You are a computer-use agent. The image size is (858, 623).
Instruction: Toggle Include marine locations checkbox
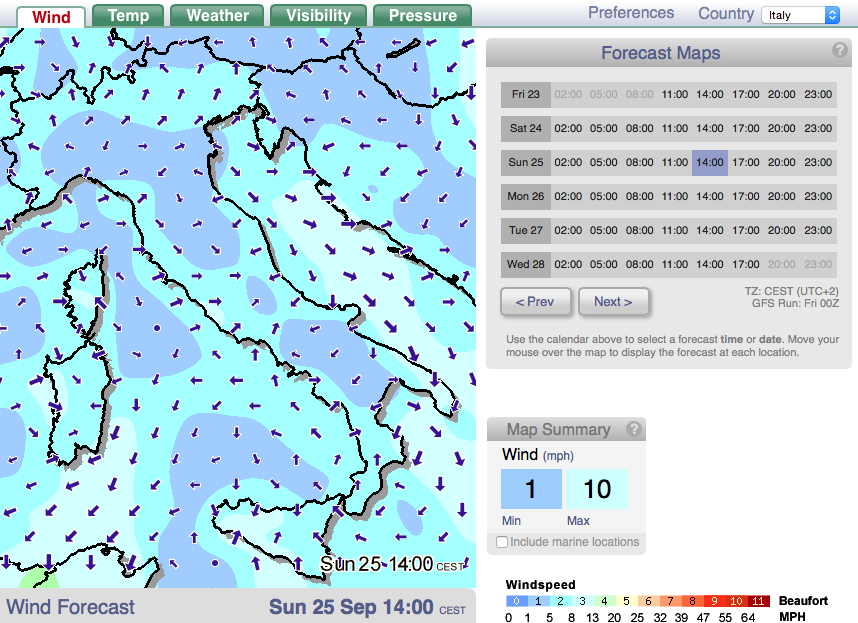[x=502, y=542]
